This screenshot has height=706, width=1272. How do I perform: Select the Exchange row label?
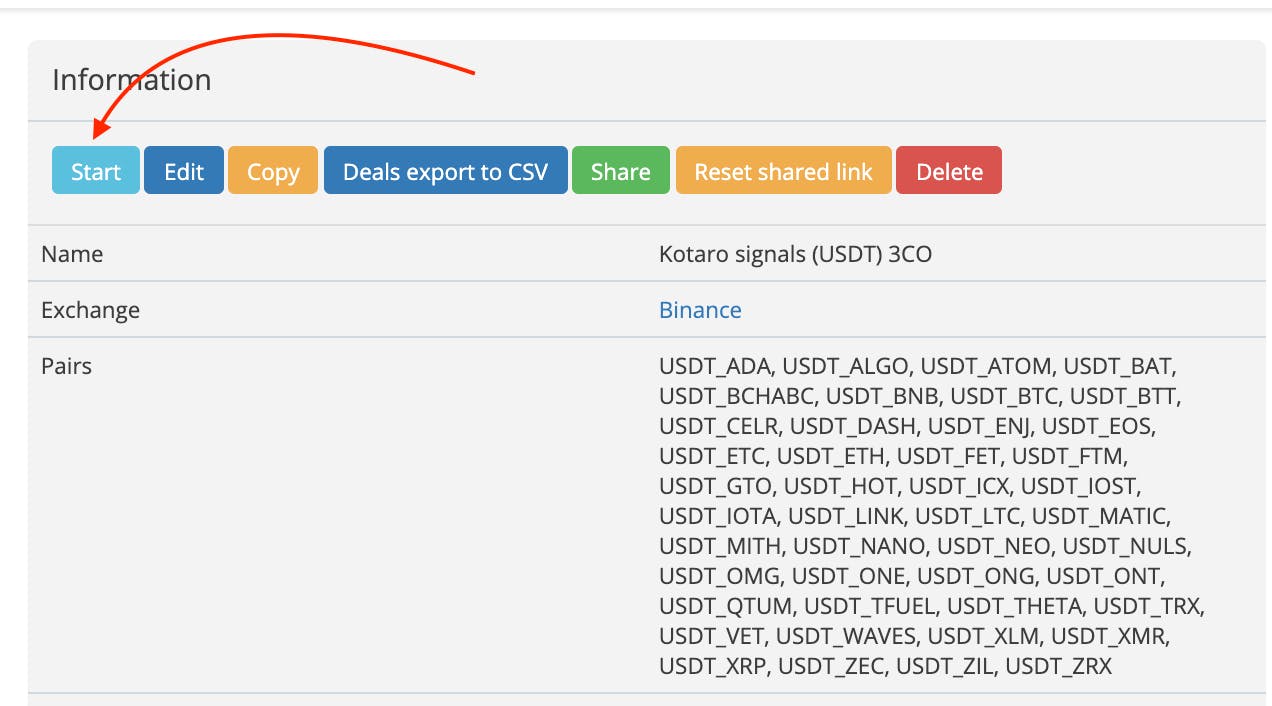90,310
